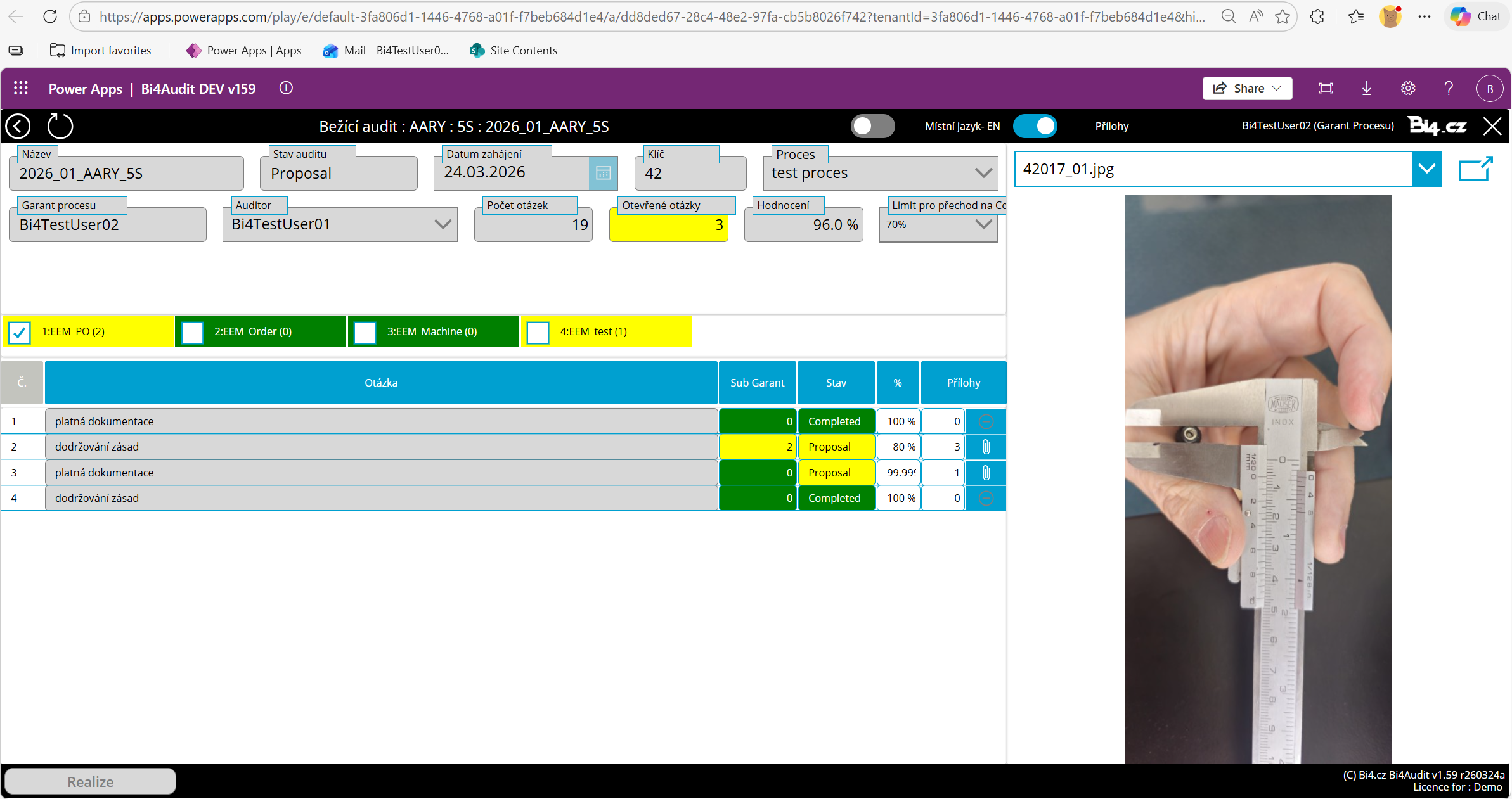Image resolution: width=1512 pixels, height=799 pixels.
Task: Click the Share button
Action: coord(1246,88)
